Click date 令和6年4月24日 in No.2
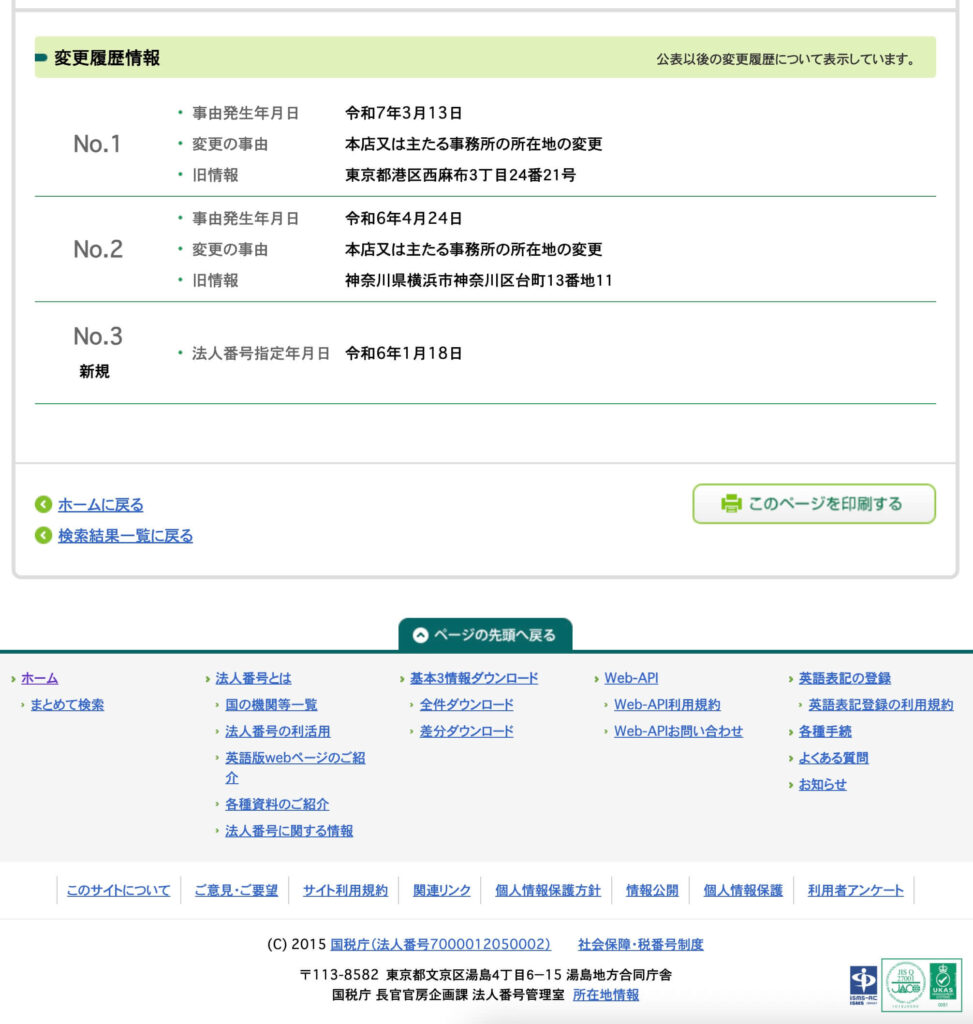Viewport: 973px width, 1024px height. pos(404,218)
